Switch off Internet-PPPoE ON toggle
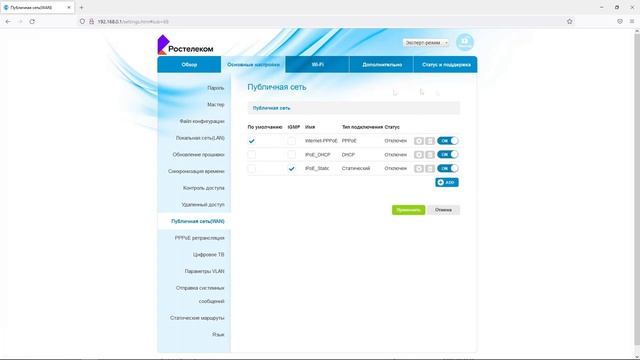Image resolution: width=640 pixels, height=360 pixels. point(447,141)
